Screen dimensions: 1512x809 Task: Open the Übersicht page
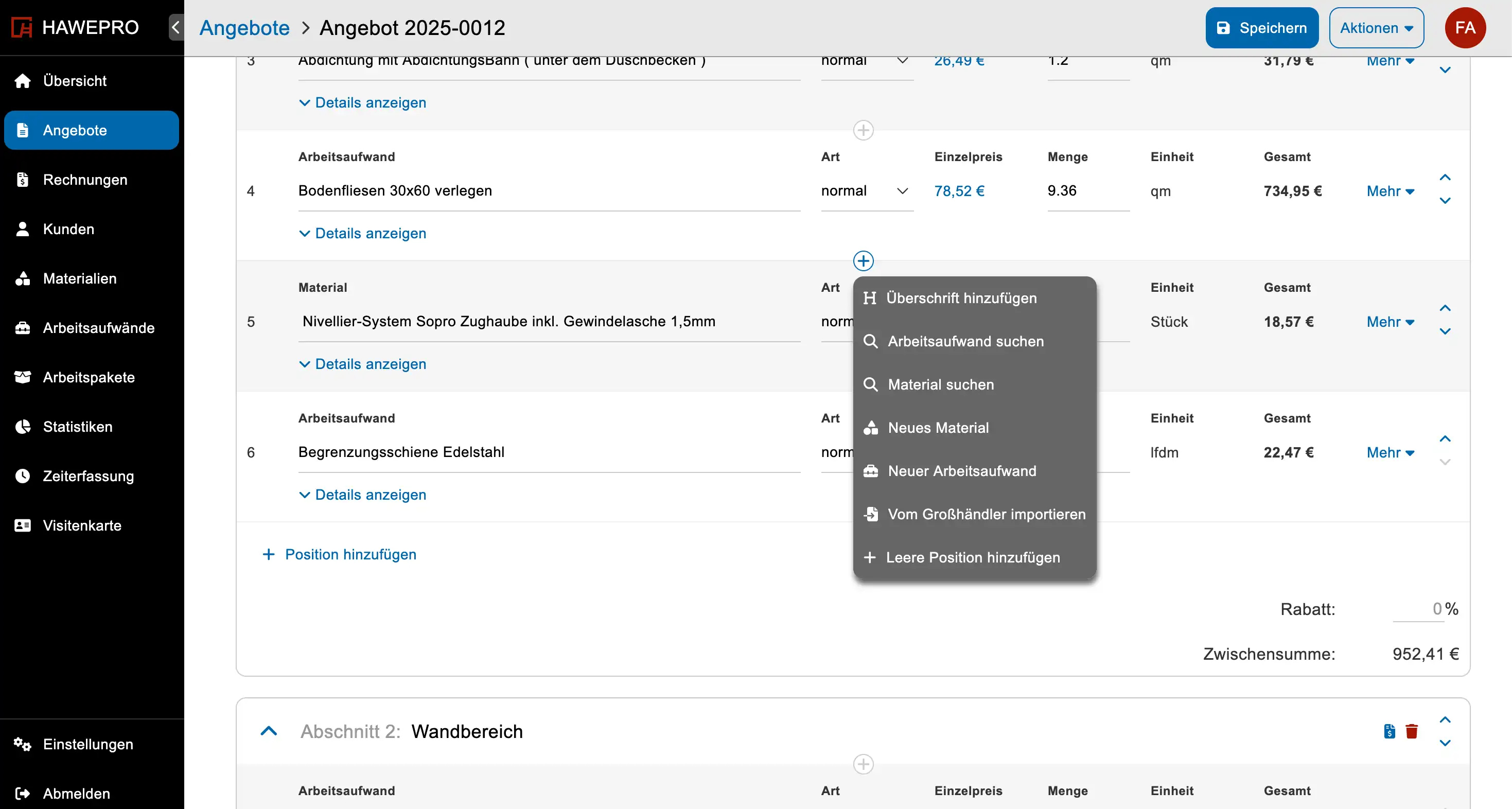92,81
